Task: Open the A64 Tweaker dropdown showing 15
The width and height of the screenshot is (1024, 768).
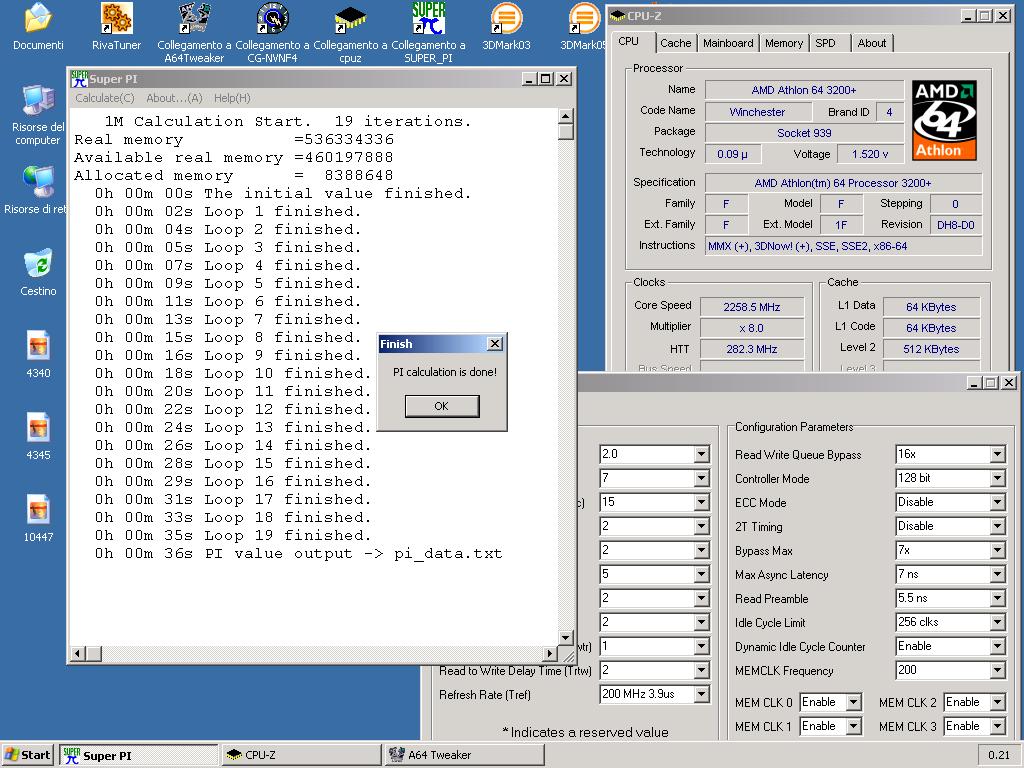Action: pos(701,502)
